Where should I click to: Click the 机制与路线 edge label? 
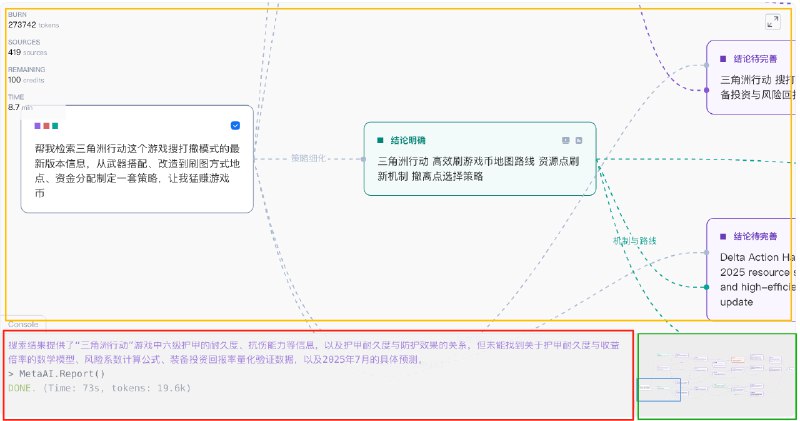pyautogui.click(x=635, y=241)
